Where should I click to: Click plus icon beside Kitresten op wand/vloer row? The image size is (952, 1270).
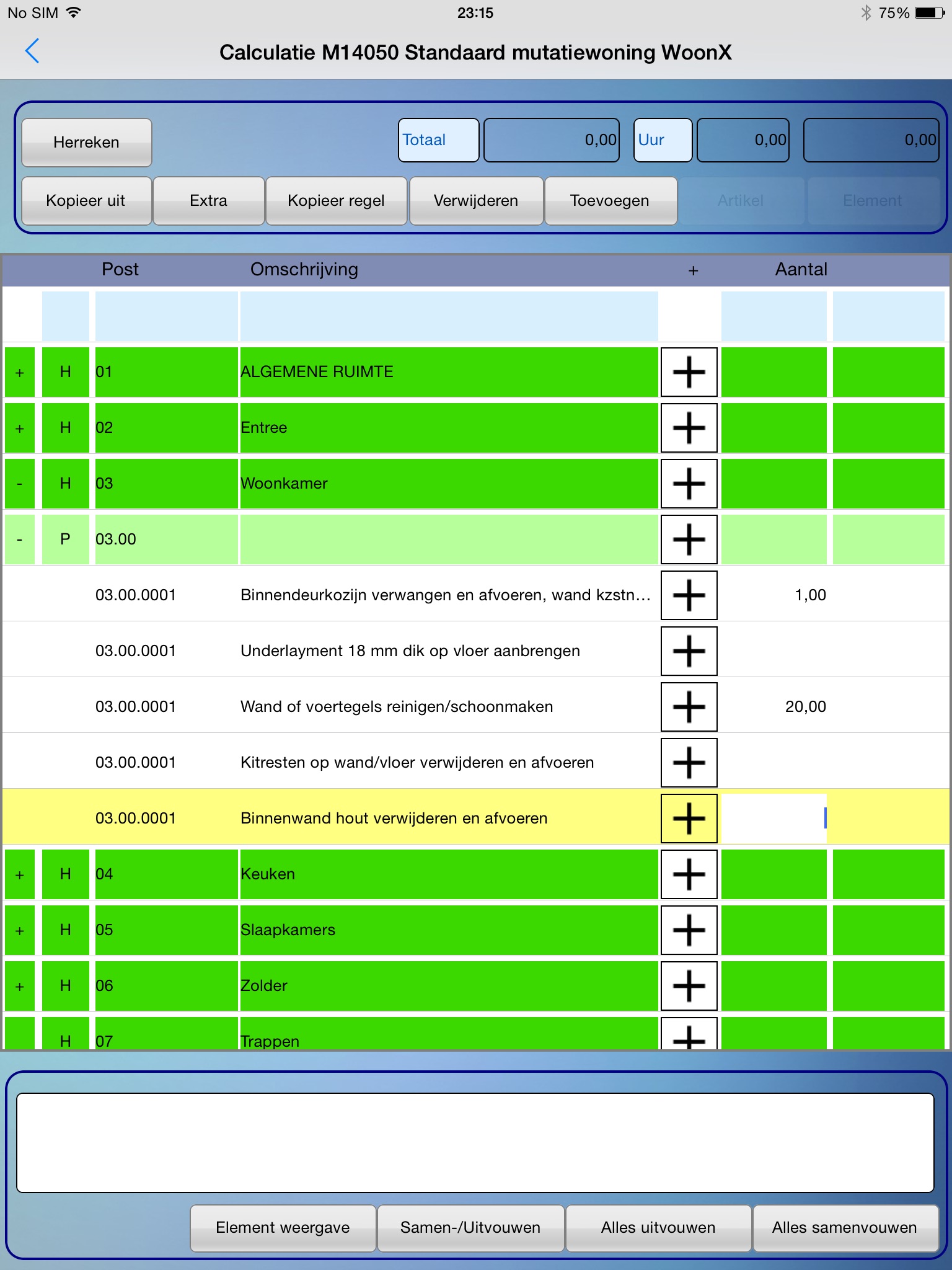click(689, 763)
